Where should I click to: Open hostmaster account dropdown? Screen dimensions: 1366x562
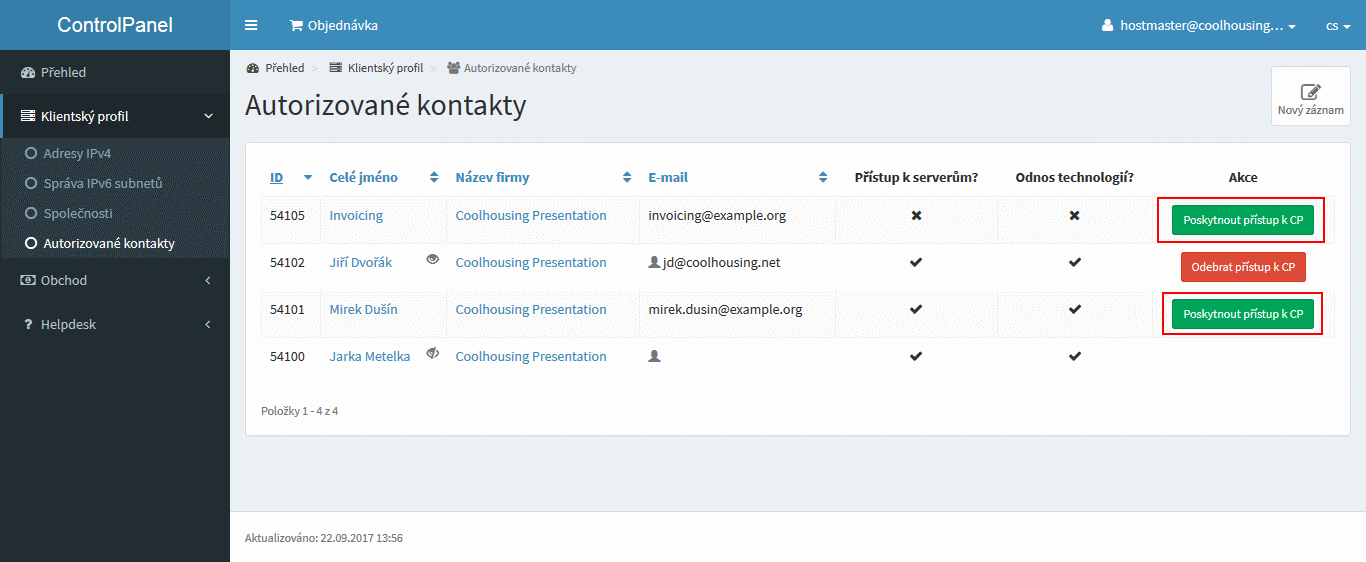1198,26
